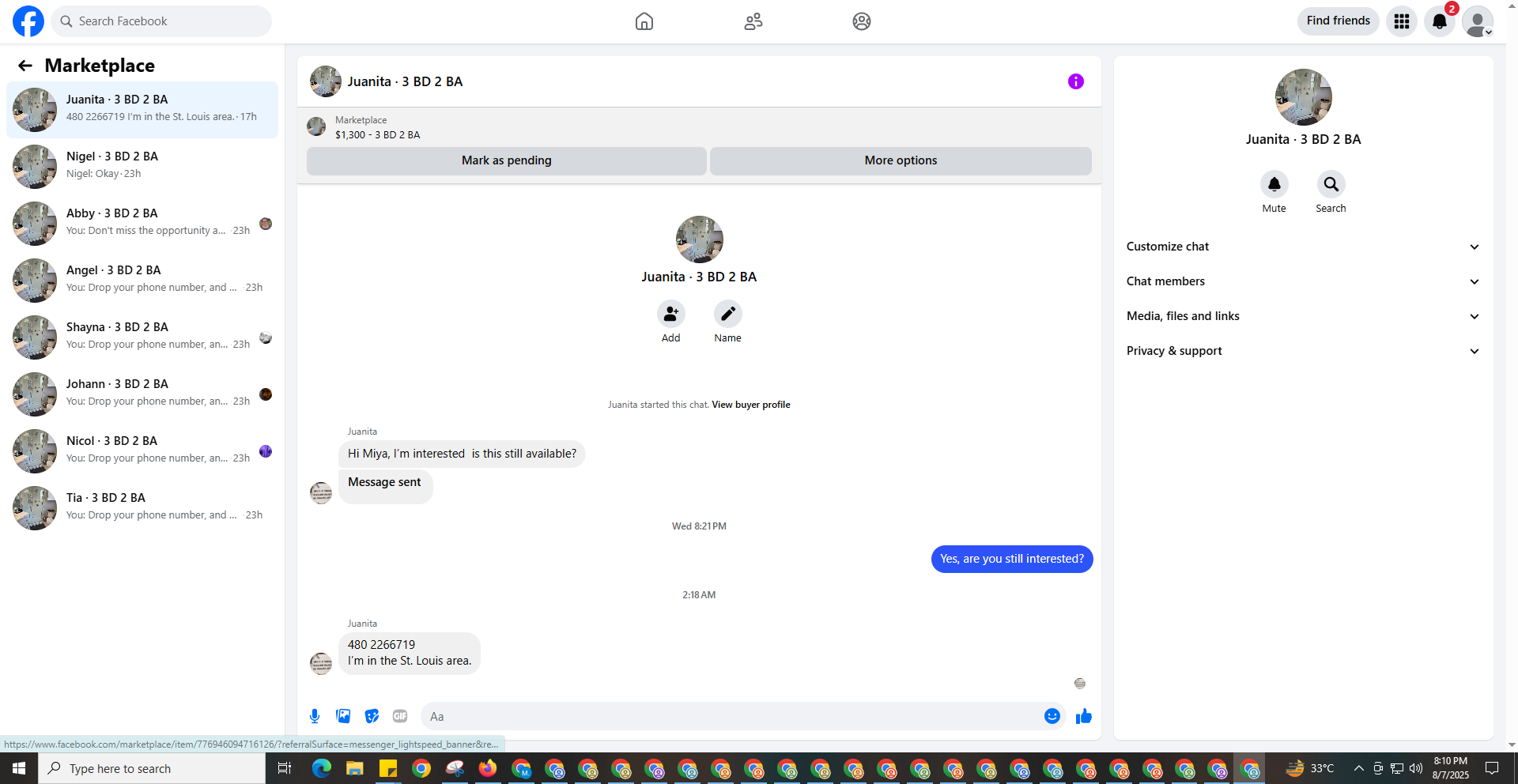Click the 'Hi Miya, I'm interested' message
The height and width of the screenshot is (784, 1518).
(462, 454)
